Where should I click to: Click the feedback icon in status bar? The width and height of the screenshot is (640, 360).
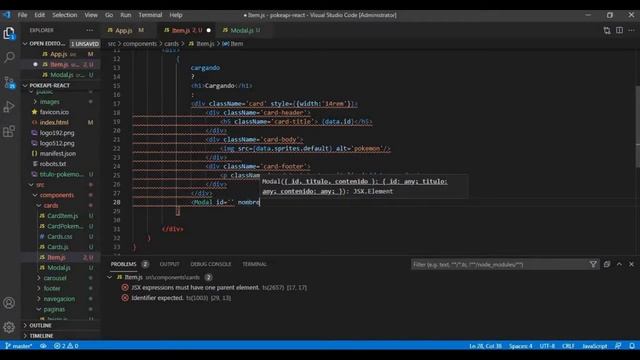pos(618,346)
